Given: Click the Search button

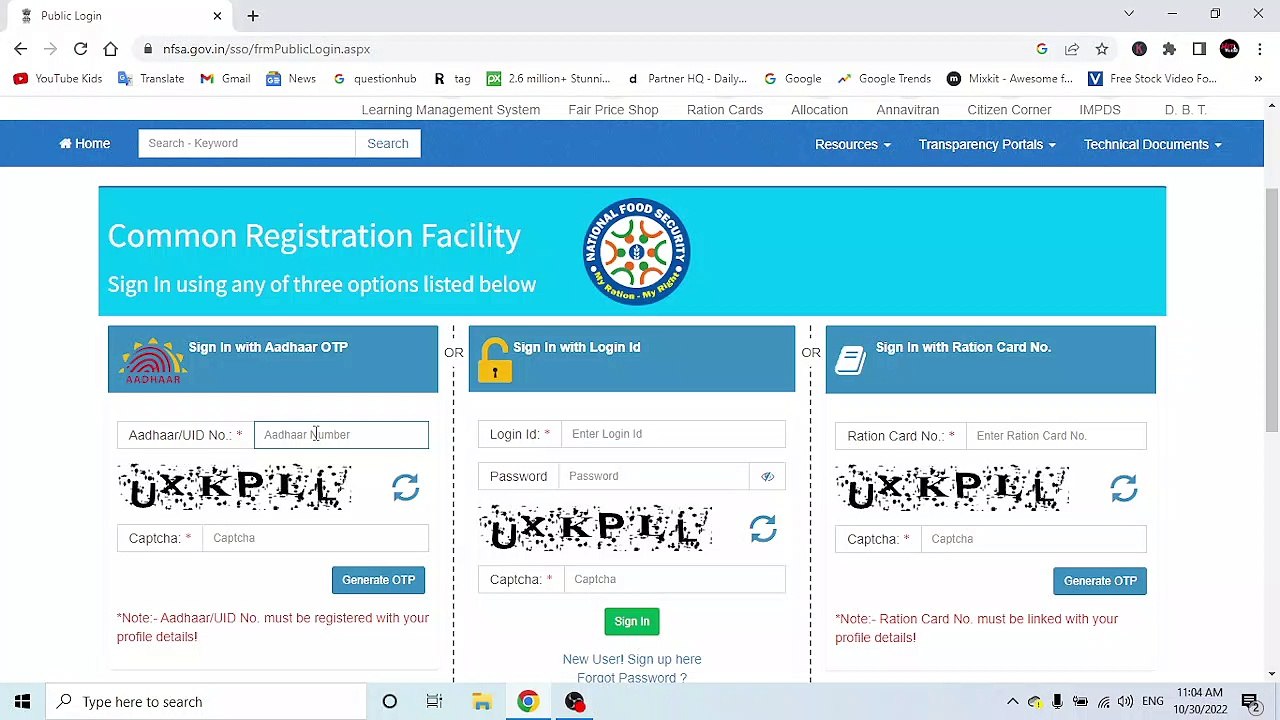Looking at the screenshot, I should pyautogui.click(x=388, y=144).
